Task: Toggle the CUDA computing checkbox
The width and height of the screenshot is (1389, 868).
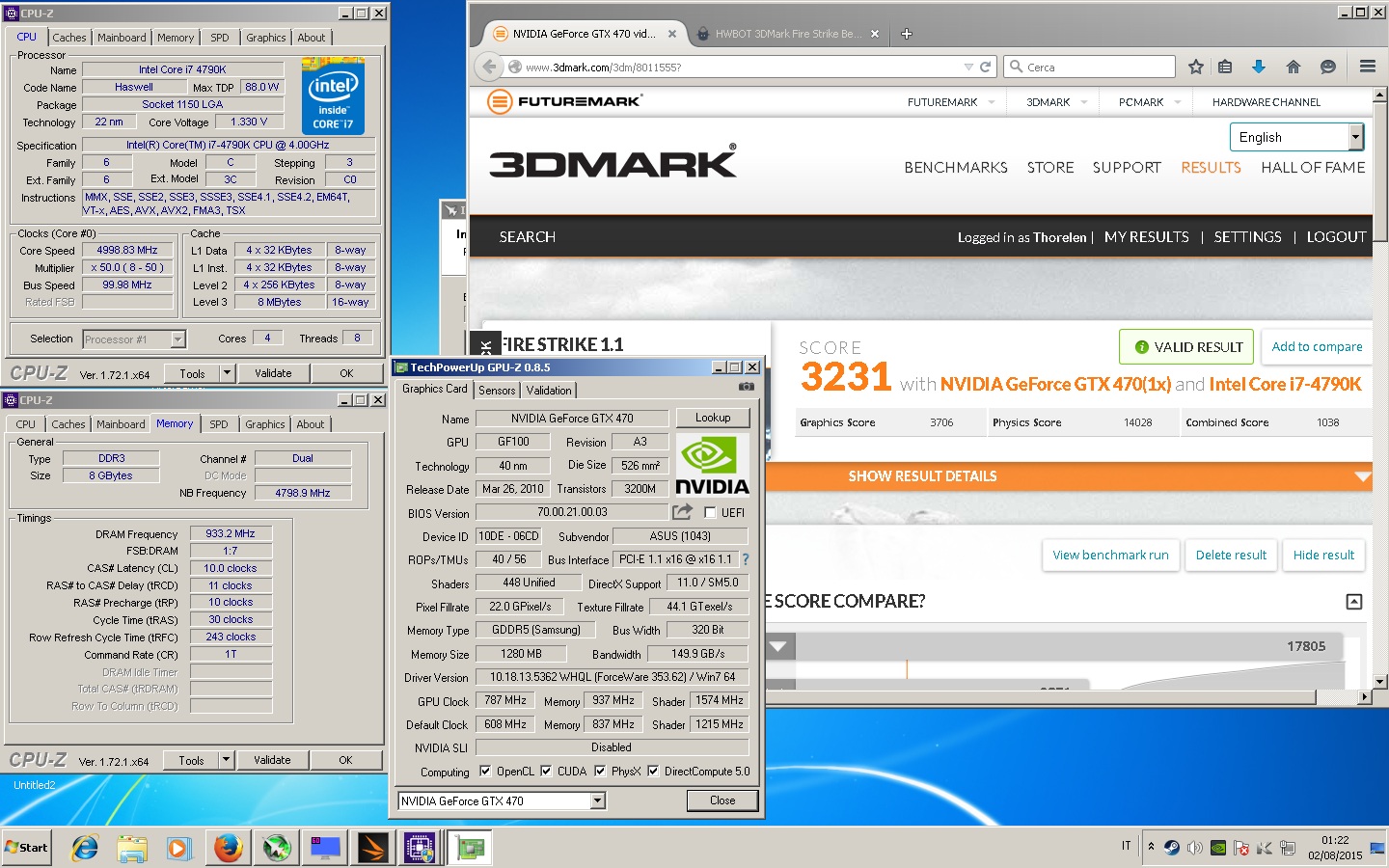Action: point(546,771)
